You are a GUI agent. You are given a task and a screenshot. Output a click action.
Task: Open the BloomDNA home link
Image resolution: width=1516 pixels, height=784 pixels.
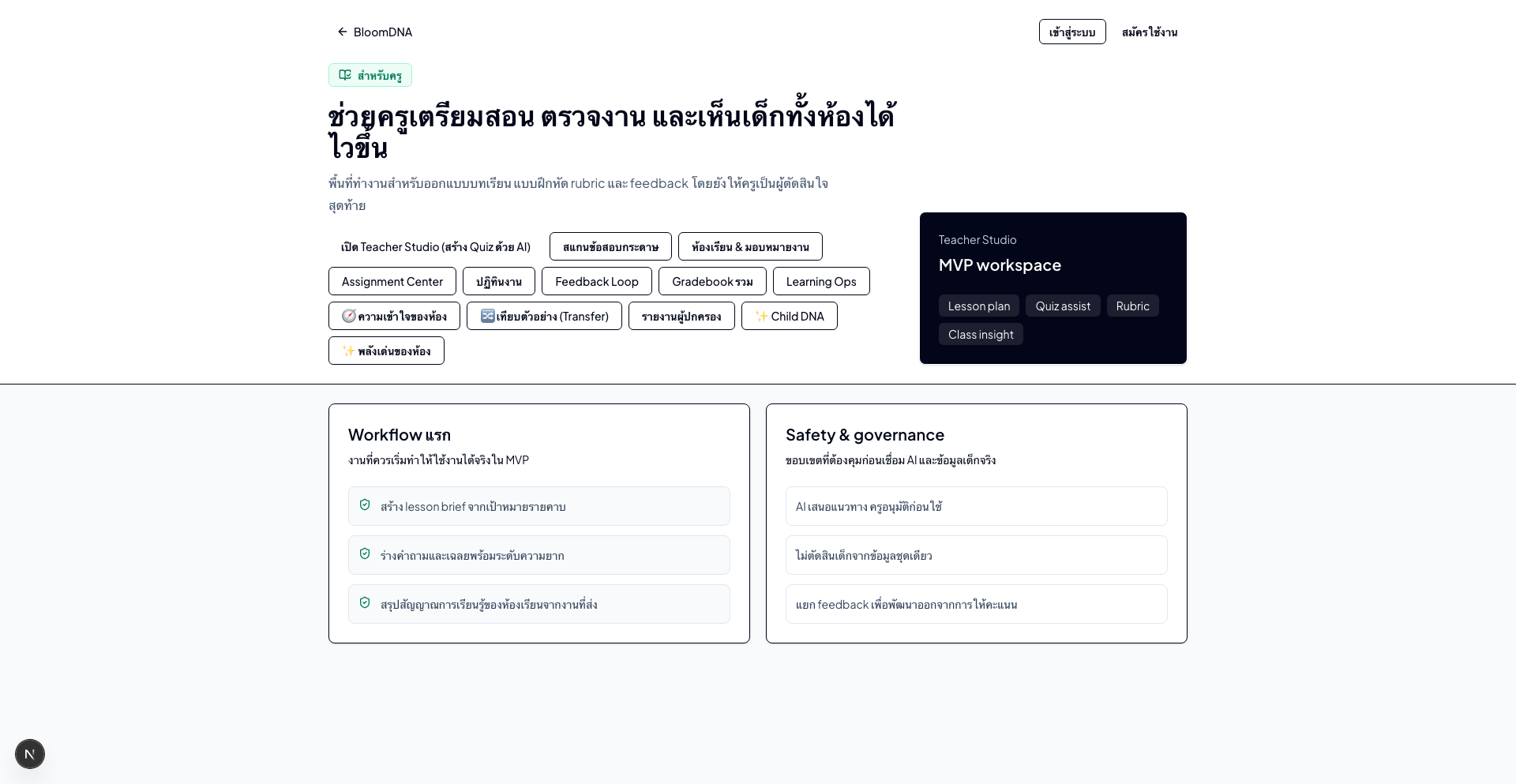click(374, 32)
